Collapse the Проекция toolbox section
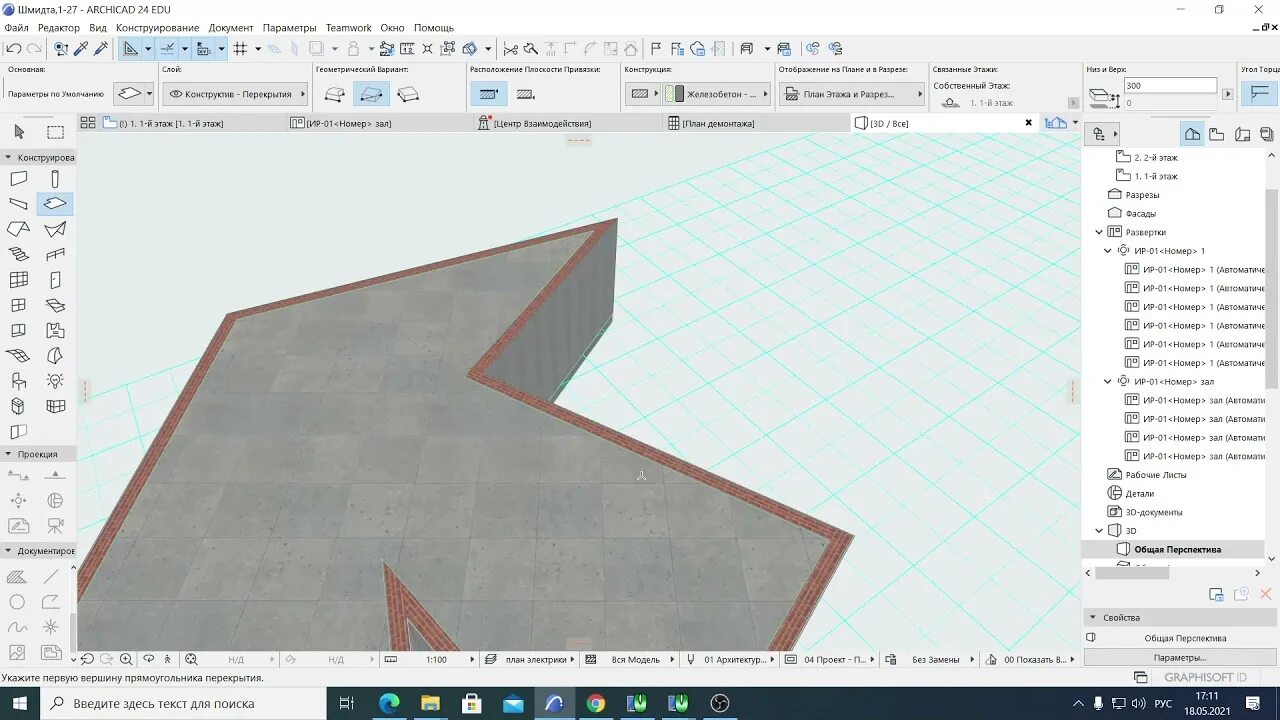Image resolution: width=1280 pixels, height=720 pixels. coord(8,454)
